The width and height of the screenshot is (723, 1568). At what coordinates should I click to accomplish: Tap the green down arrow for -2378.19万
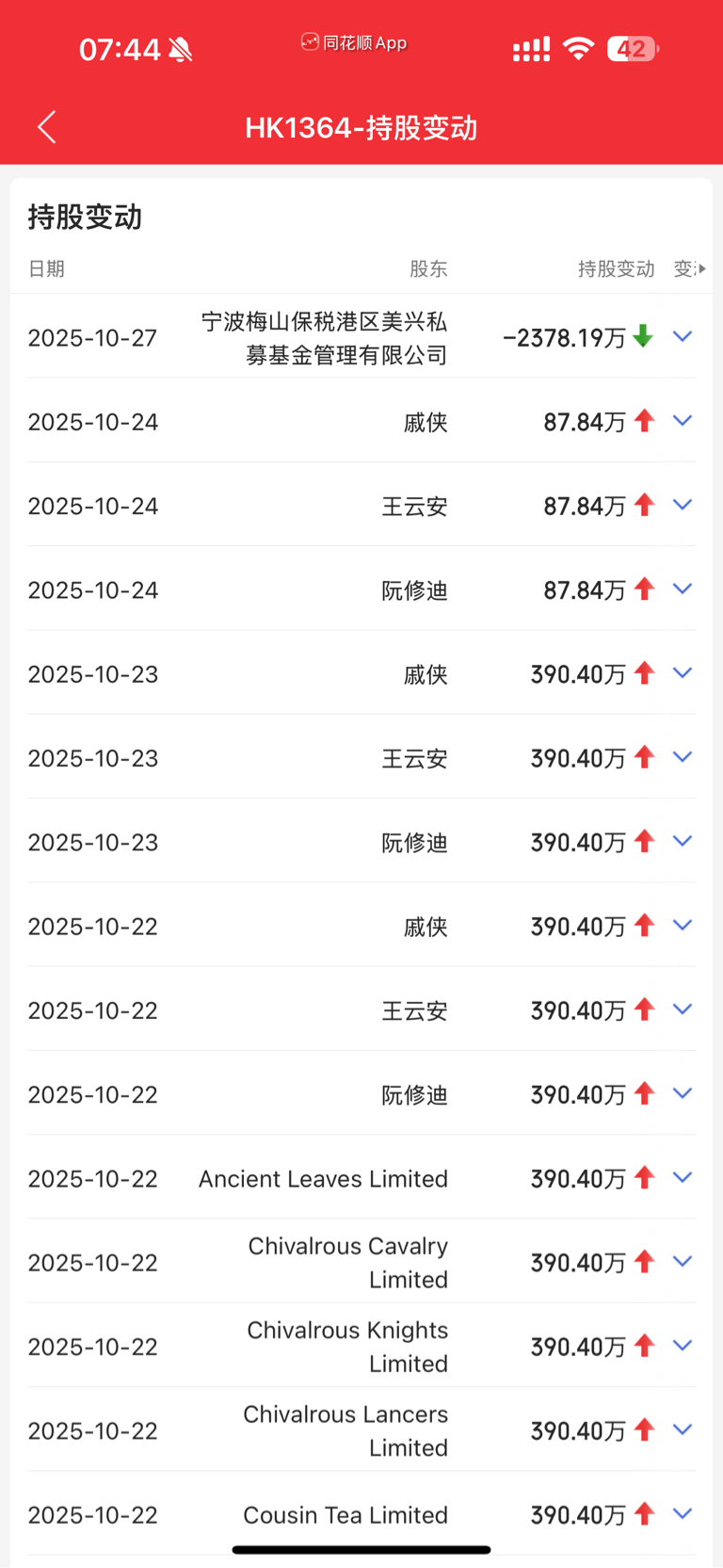(x=643, y=336)
